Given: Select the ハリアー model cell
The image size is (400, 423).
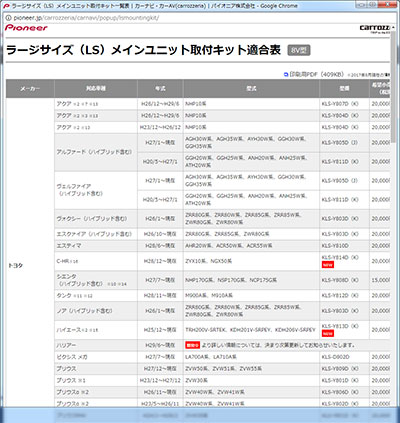Looking at the screenshot, I should click(x=96, y=345).
